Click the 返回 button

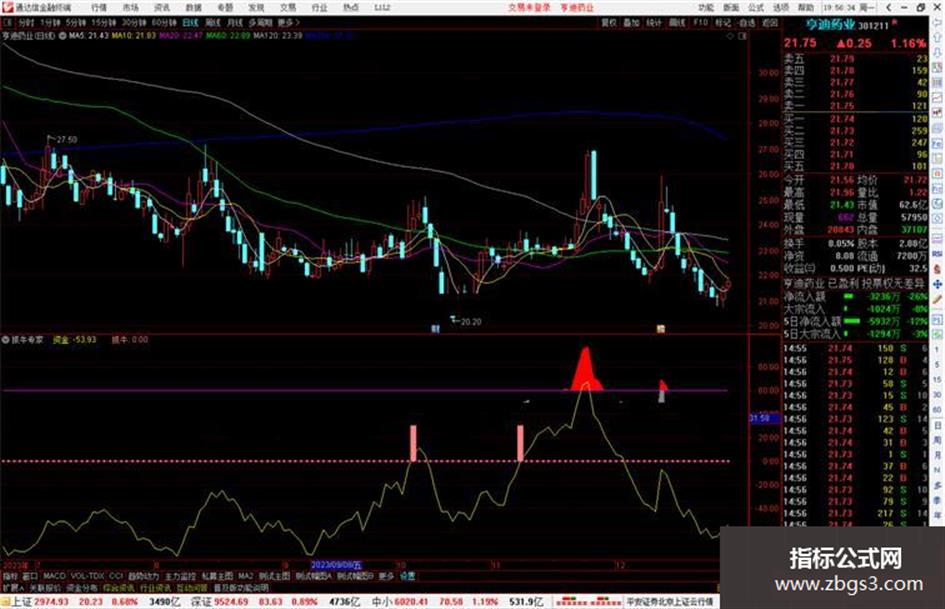click(770, 23)
